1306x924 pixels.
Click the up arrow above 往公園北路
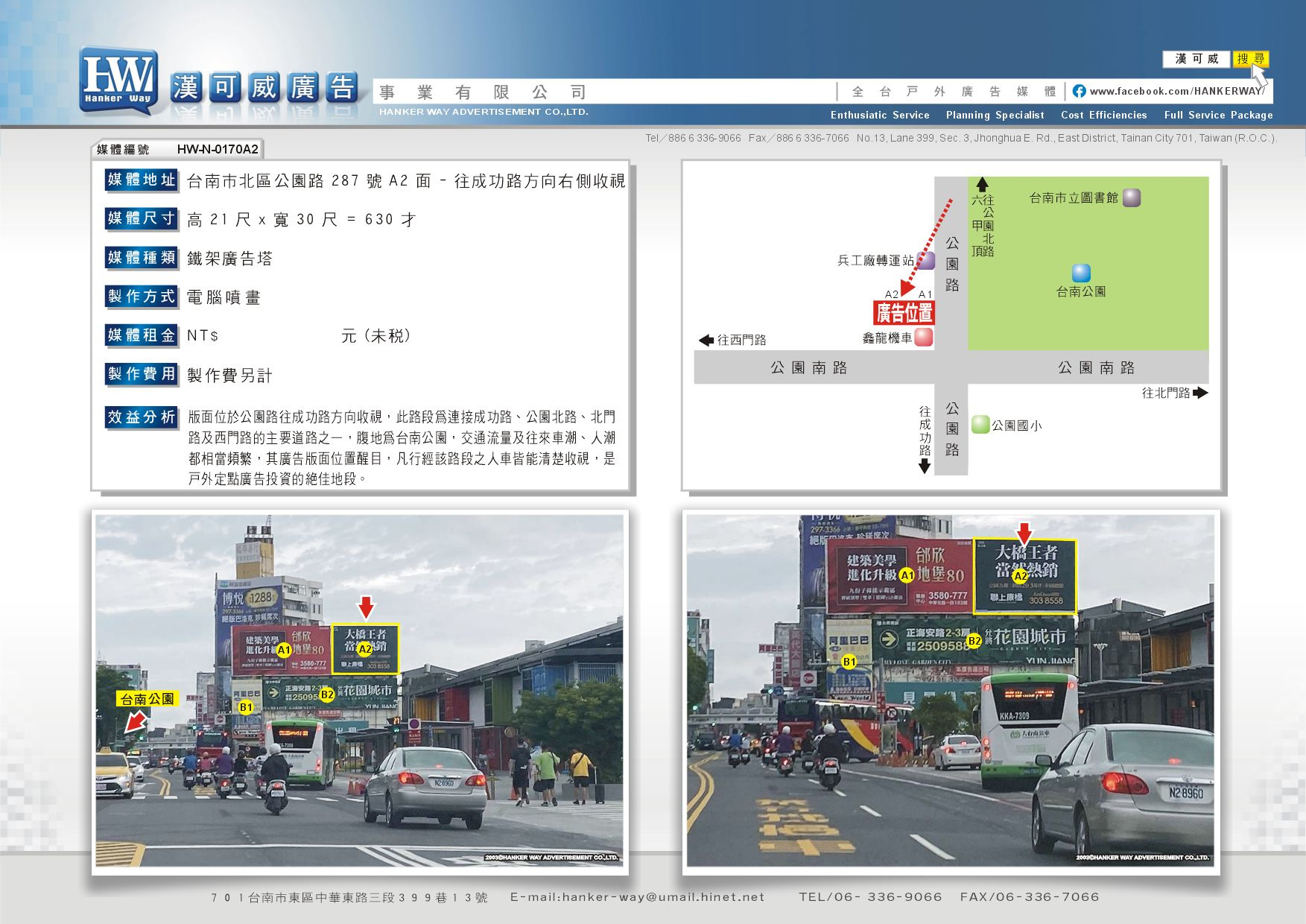click(982, 185)
